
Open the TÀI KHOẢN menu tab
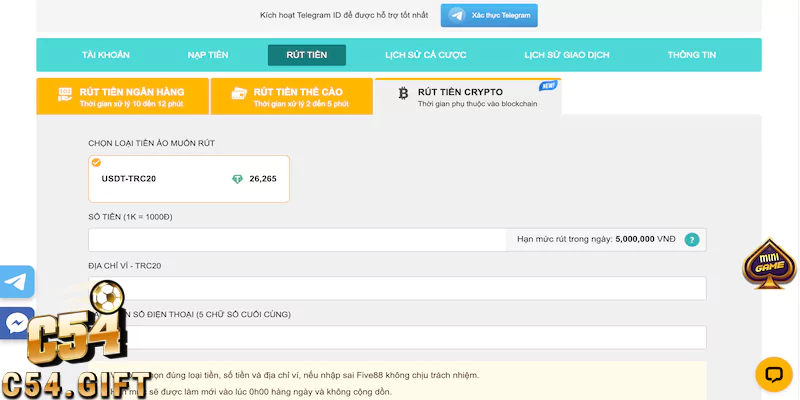[106, 55]
